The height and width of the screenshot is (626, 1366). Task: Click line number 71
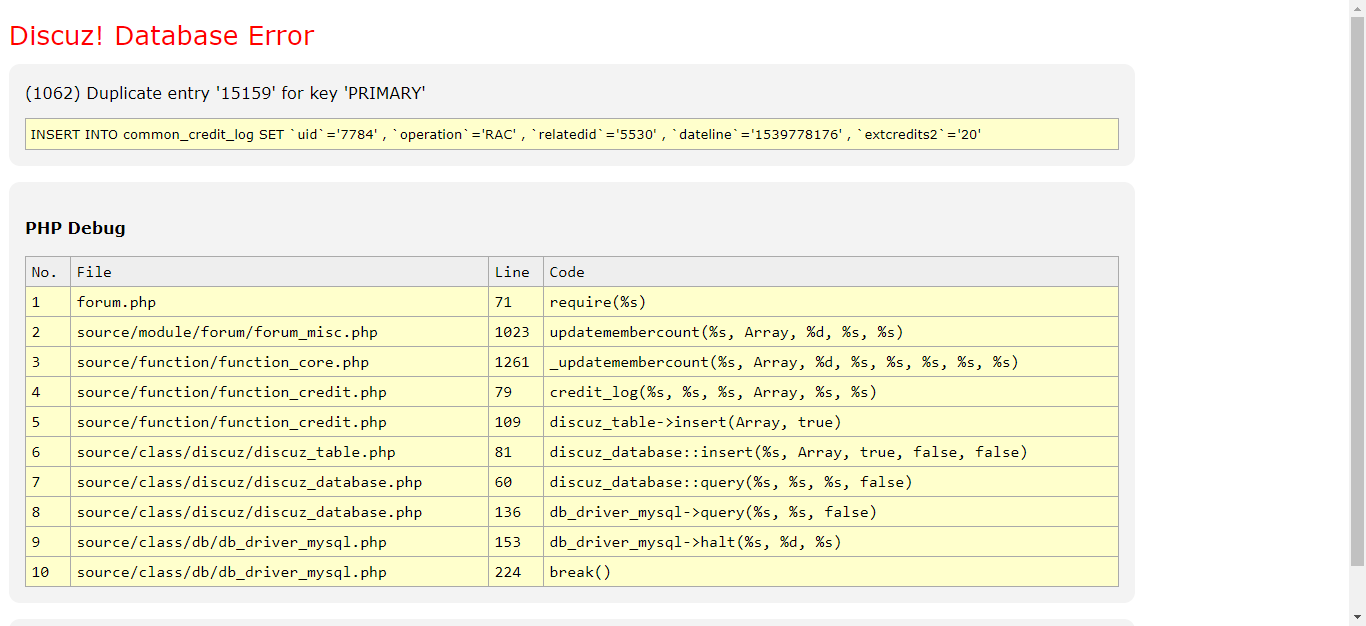[503, 302]
